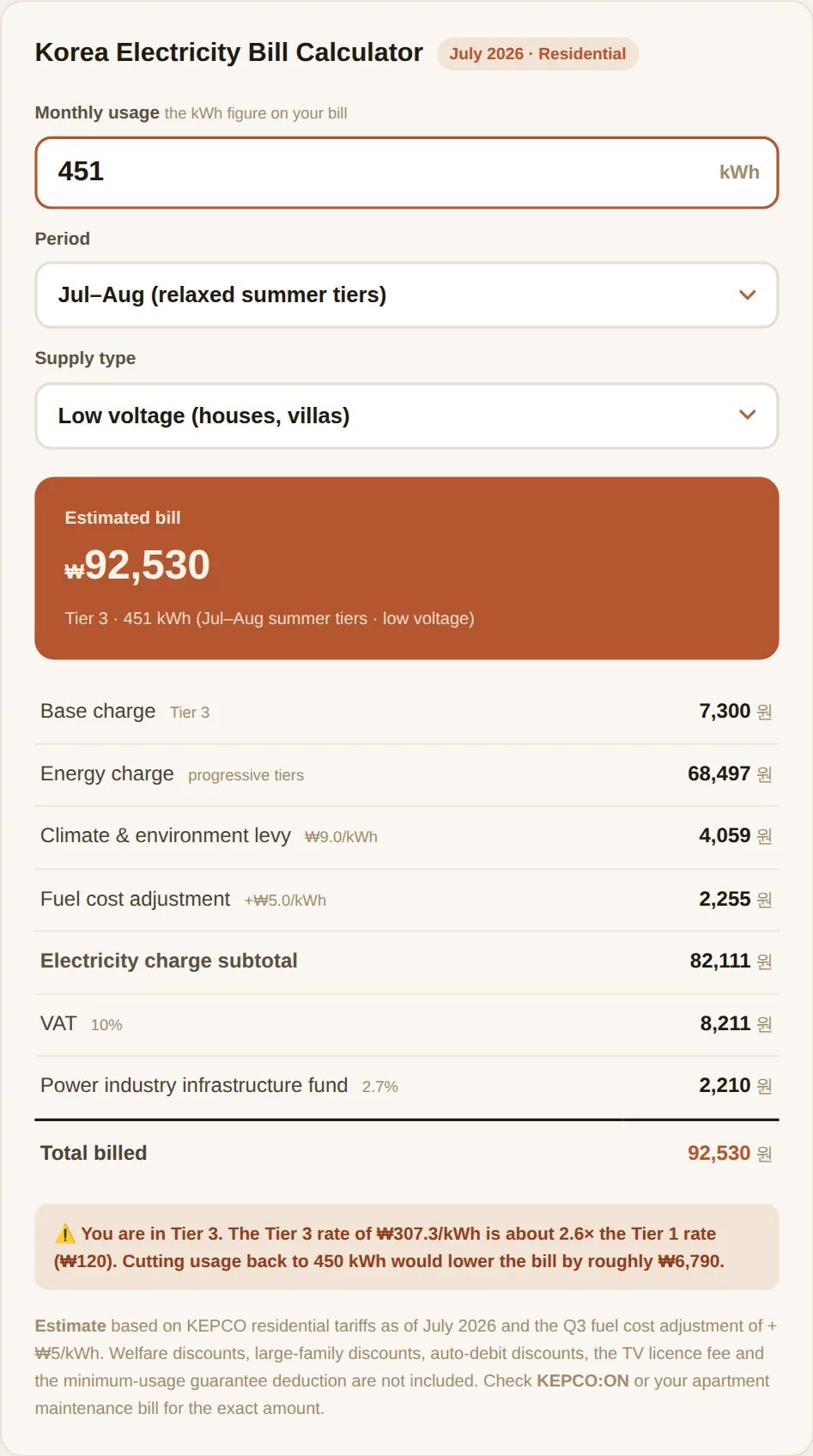
Task: Click the 2.7% fund rate note
Action: click(x=380, y=1087)
